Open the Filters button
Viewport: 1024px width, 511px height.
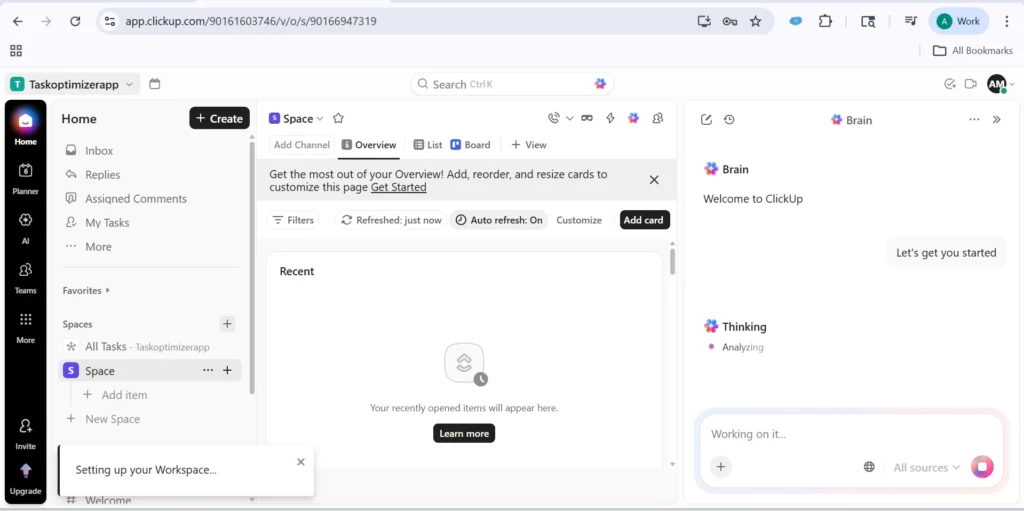[x=293, y=220]
